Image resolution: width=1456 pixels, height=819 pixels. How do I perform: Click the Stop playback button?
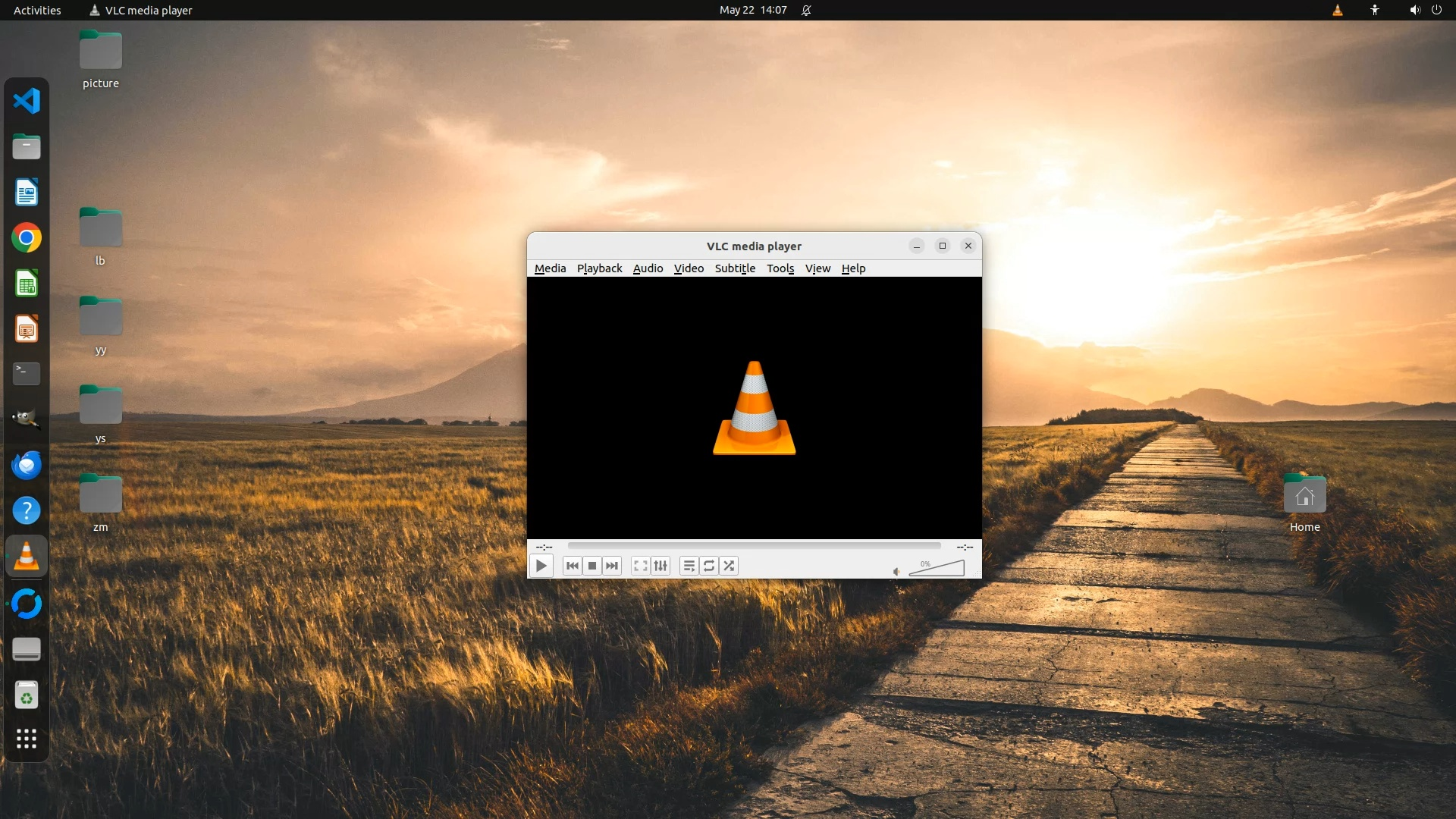592,566
